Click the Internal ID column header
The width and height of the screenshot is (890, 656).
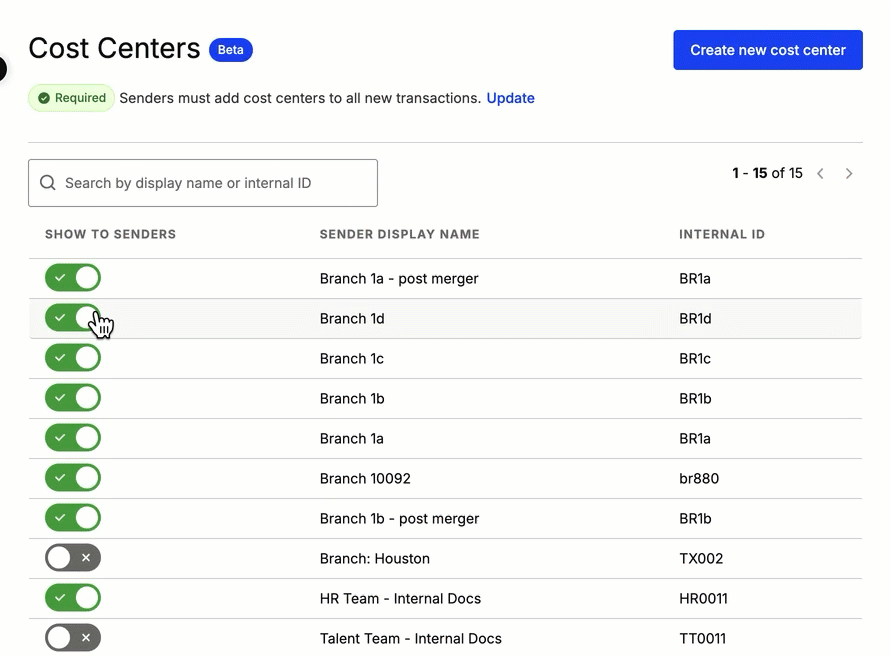click(722, 234)
